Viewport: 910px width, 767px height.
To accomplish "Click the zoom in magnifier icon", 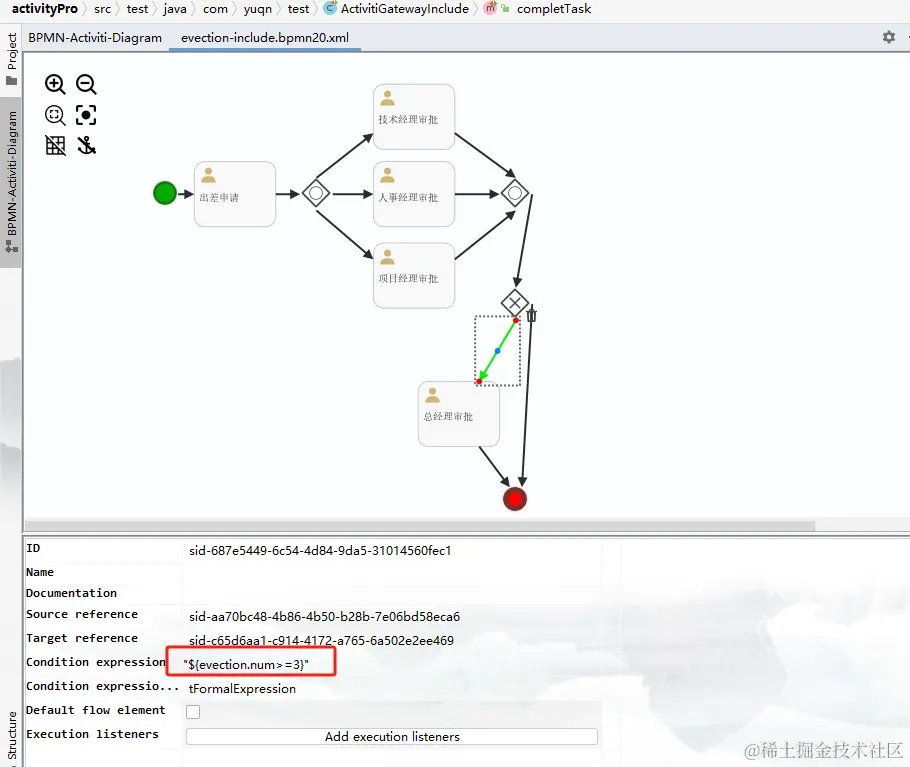I will click(x=55, y=85).
